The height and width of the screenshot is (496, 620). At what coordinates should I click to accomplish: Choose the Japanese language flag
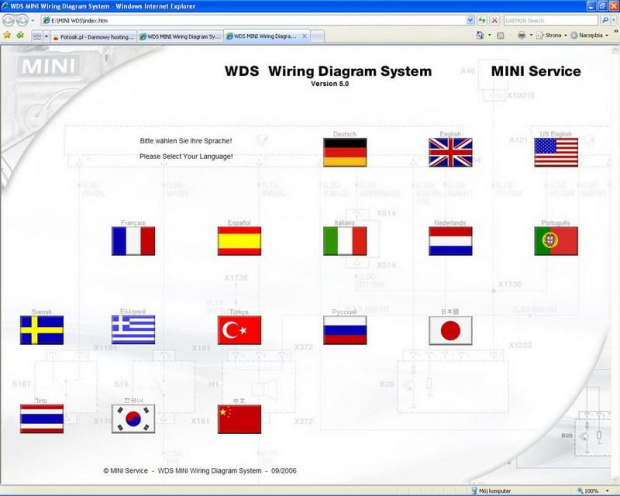pos(450,330)
